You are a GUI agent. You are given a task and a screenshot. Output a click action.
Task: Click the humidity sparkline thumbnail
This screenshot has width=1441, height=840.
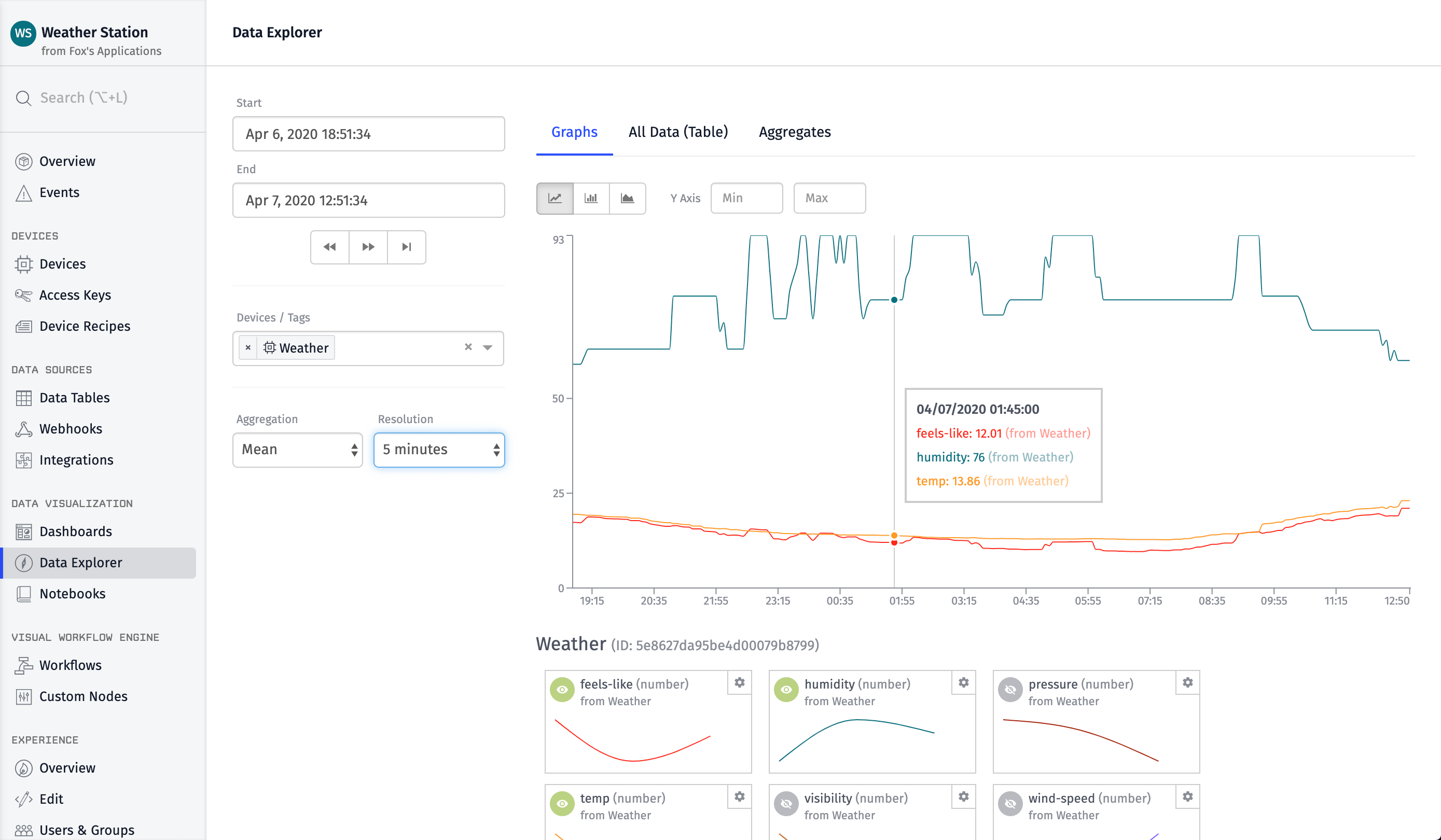click(856, 740)
